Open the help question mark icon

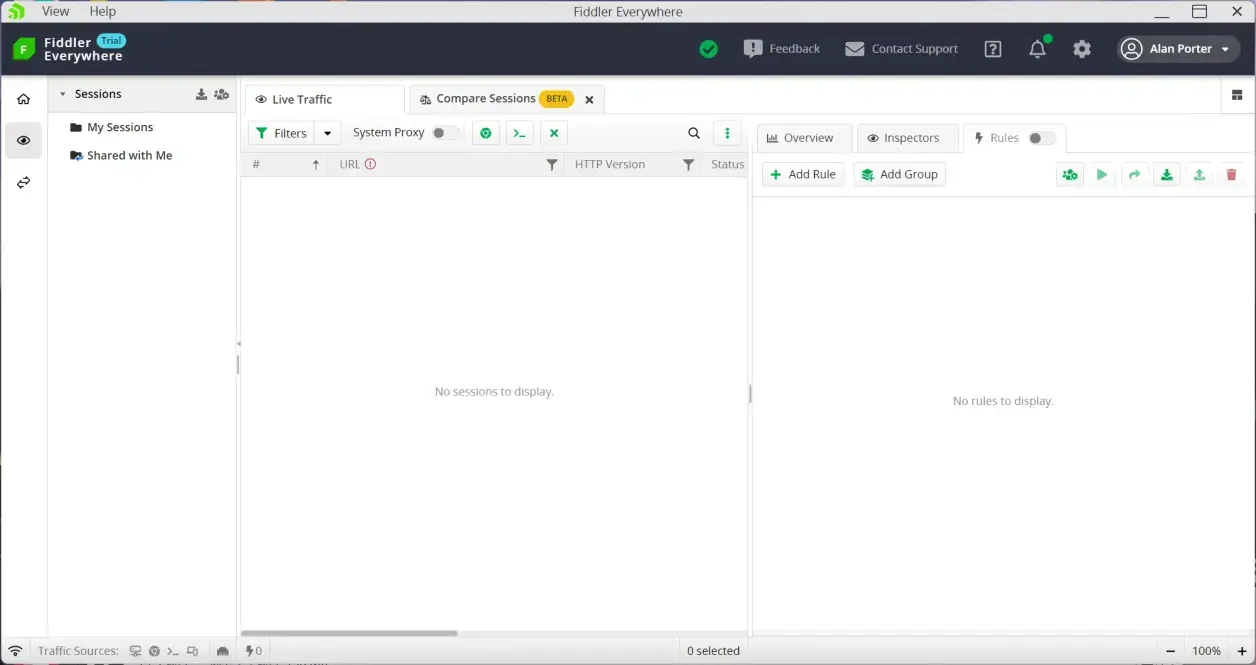(x=993, y=49)
